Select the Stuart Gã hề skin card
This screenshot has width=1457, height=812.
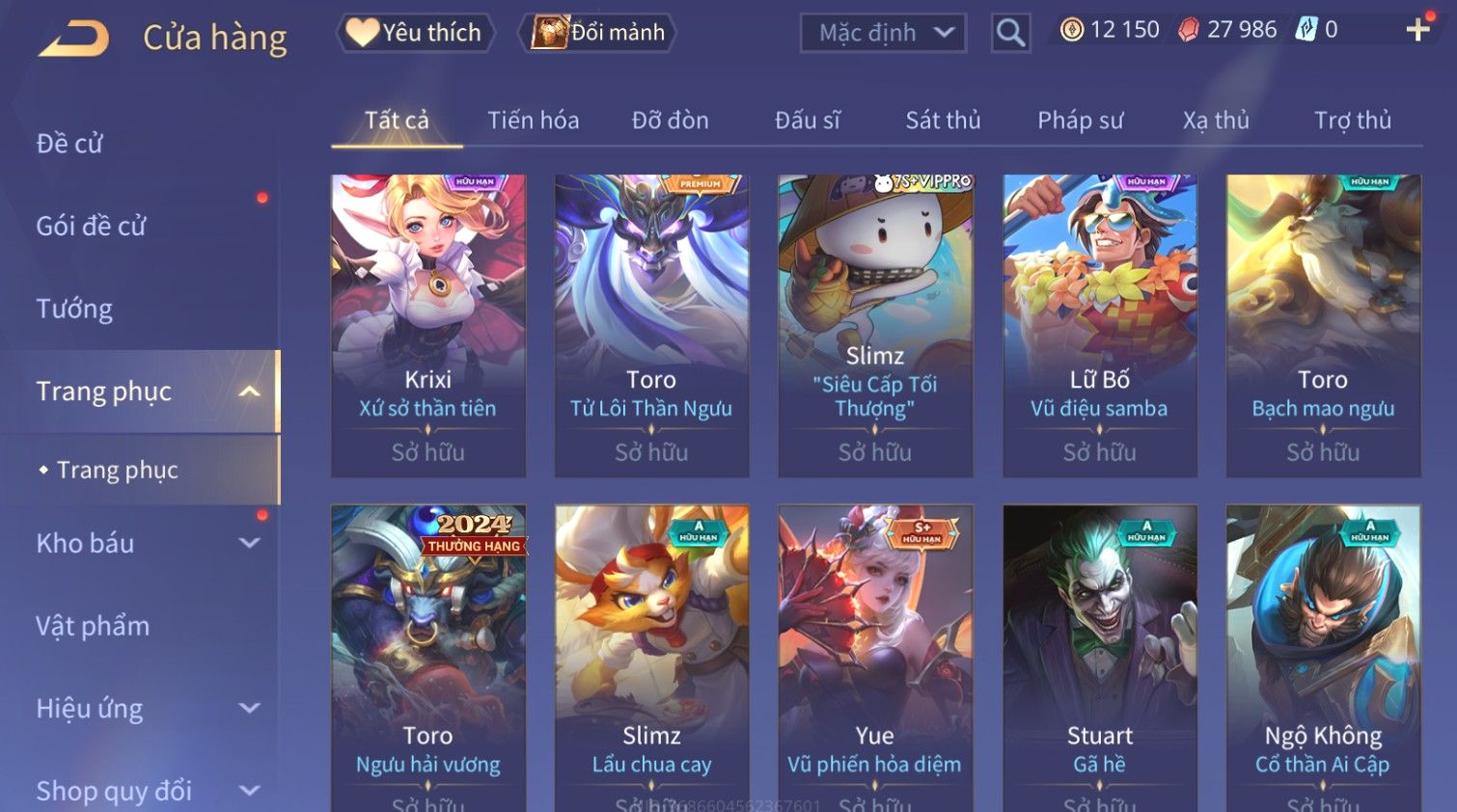1100,658
